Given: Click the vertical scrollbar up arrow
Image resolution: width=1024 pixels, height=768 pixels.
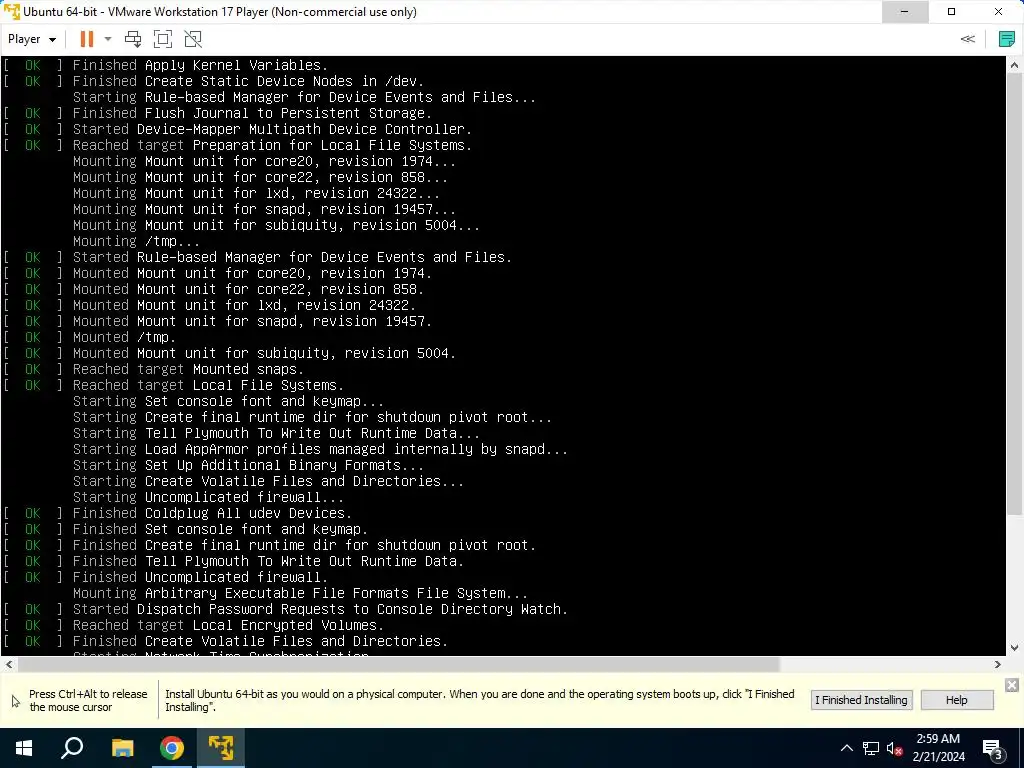Looking at the screenshot, I should (1014, 65).
